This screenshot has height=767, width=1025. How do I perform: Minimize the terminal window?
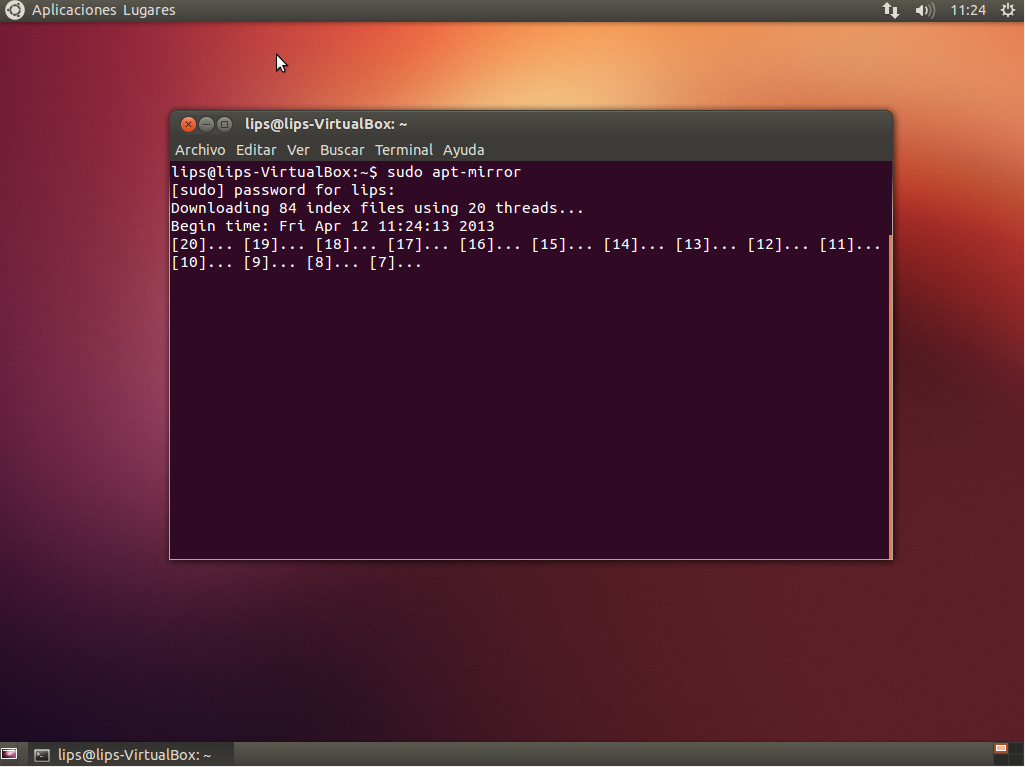tap(206, 125)
